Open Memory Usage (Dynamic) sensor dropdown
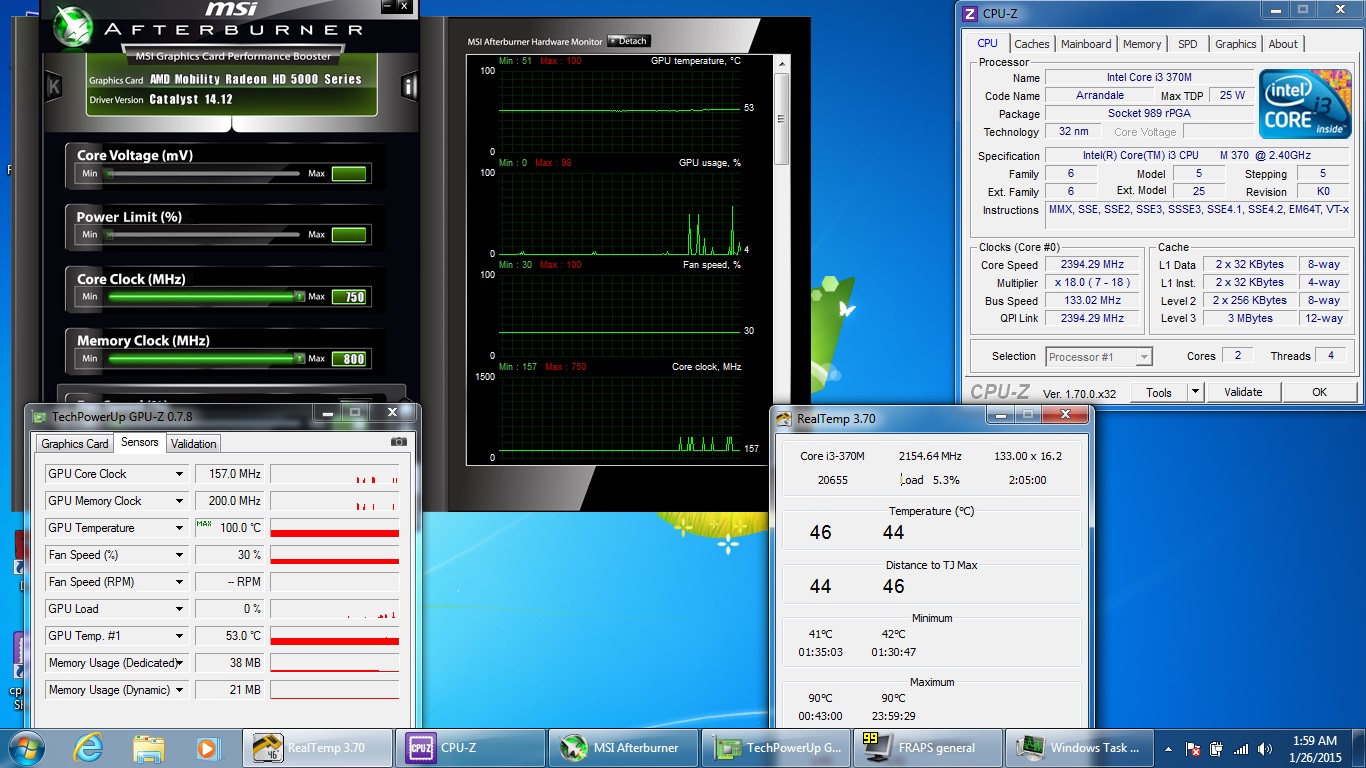The image size is (1366, 768). pos(180,690)
